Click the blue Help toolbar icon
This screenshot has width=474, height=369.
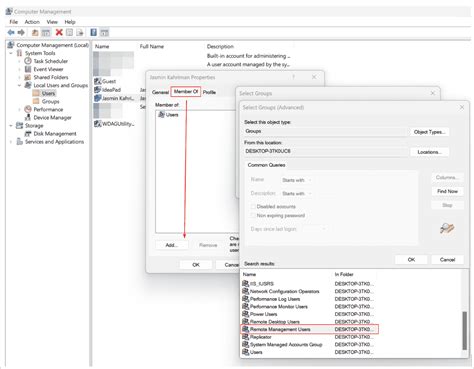click(x=94, y=32)
